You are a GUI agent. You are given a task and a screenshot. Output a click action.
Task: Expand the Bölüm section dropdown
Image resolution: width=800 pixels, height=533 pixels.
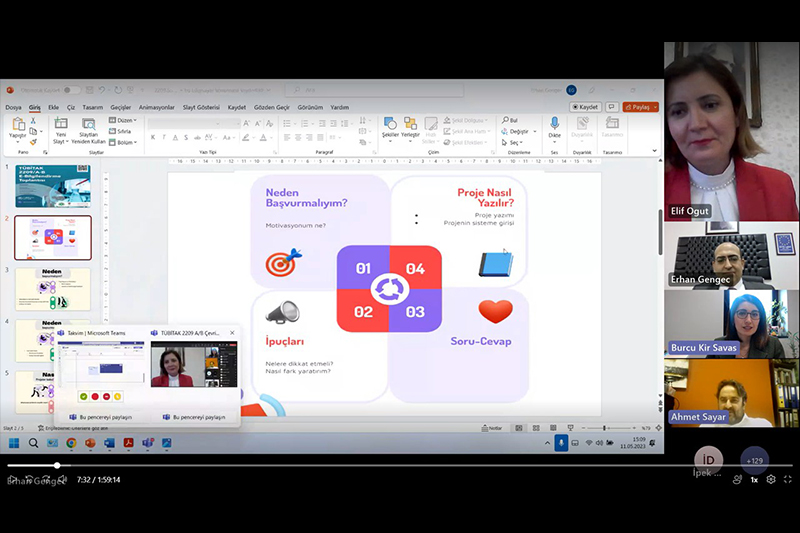pos(125,142)
